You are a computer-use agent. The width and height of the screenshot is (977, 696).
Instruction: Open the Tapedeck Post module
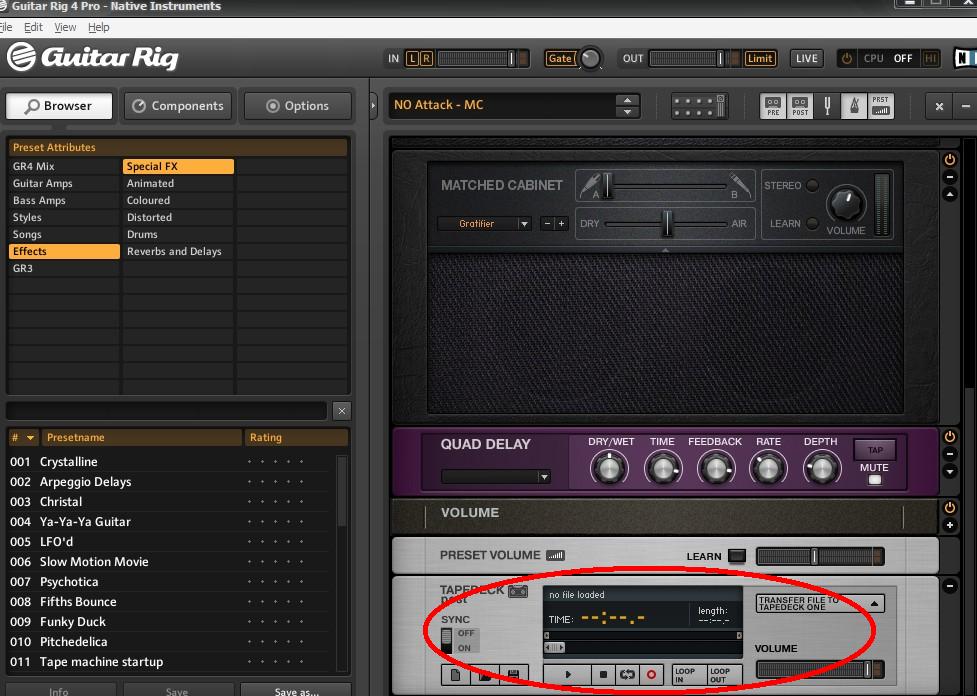click(800, 106)
